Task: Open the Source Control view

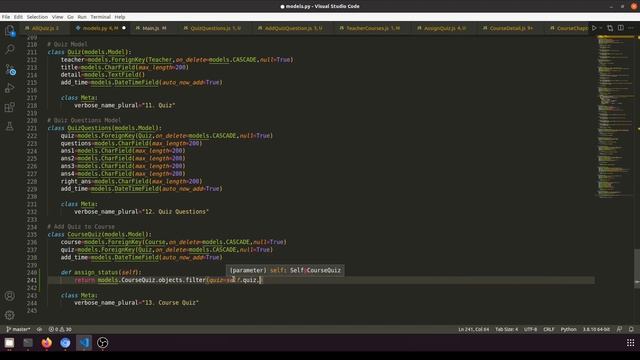Action: pos(10,69)
